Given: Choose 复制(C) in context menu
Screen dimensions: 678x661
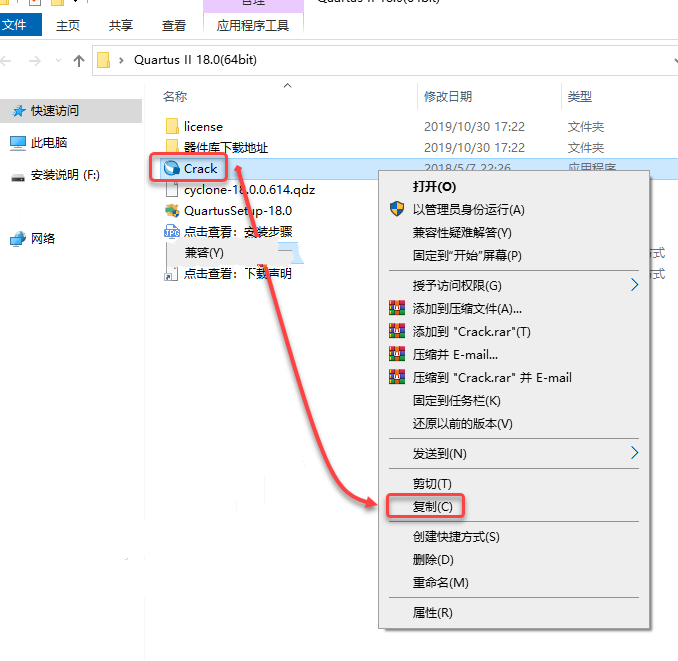Looking at the screenshot, I should 432,507.
